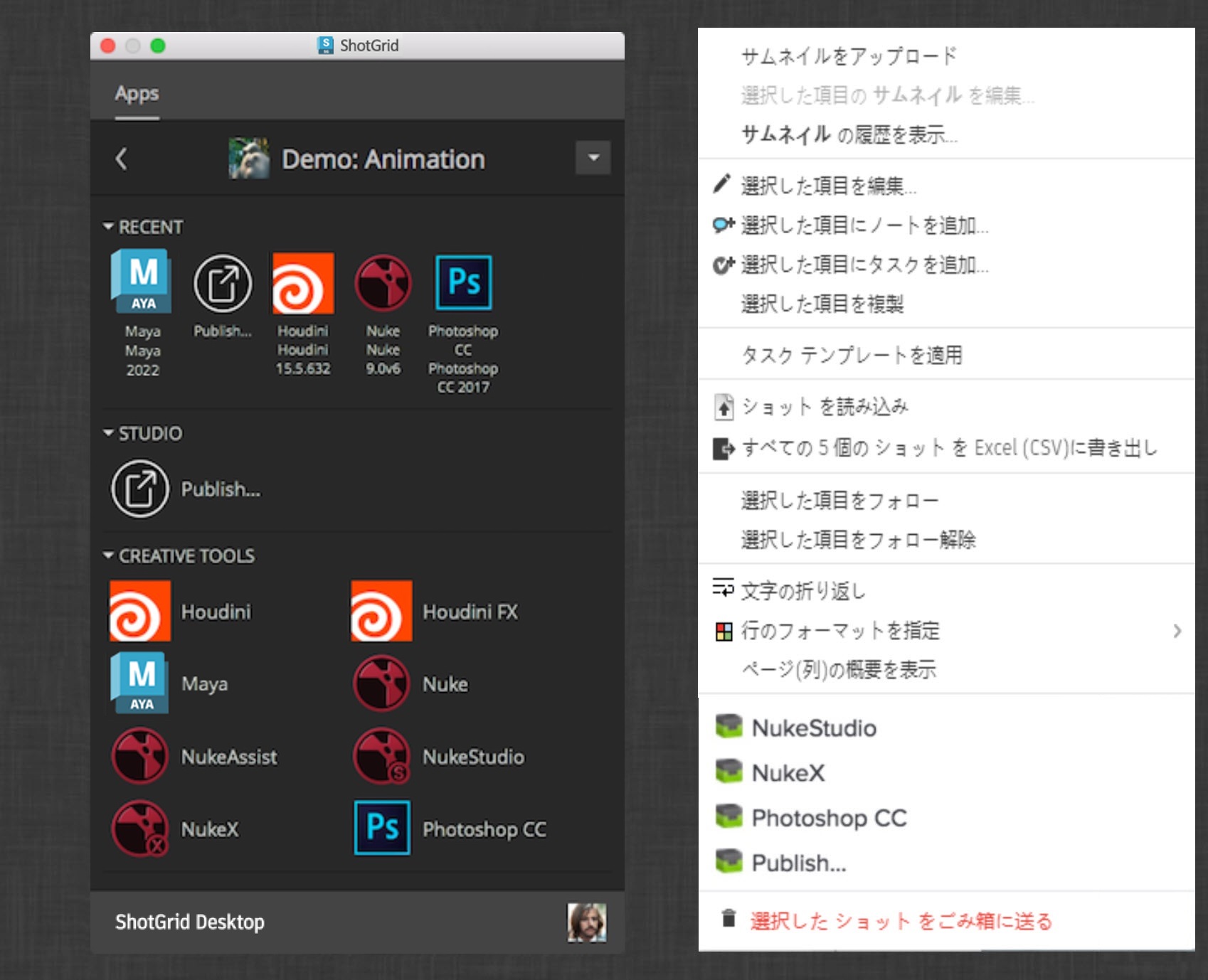Launch Photoshop CC 2017 in Recent section

[463, 282]
